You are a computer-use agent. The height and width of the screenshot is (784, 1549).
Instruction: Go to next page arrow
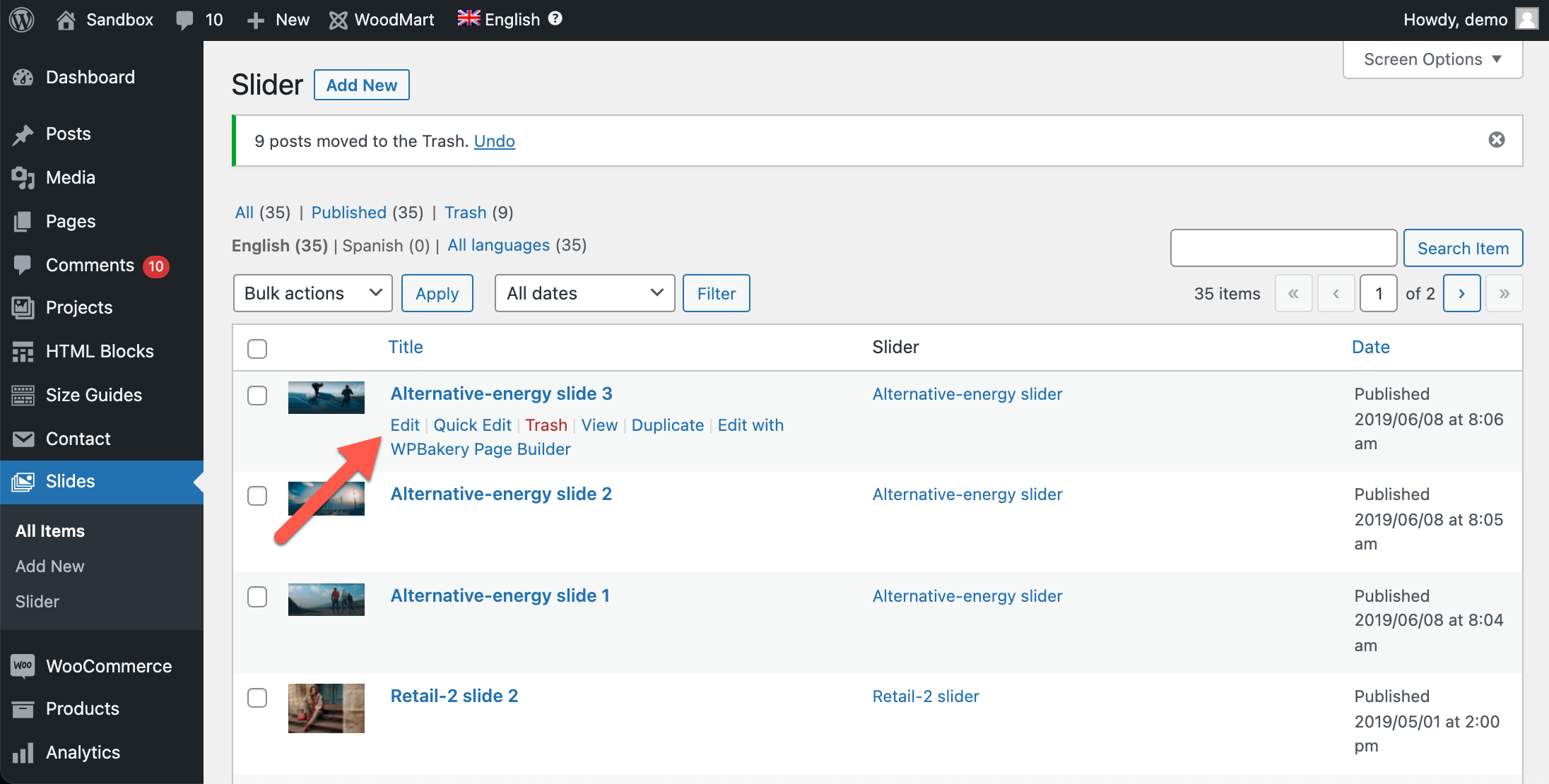[x=1462, y=293]
